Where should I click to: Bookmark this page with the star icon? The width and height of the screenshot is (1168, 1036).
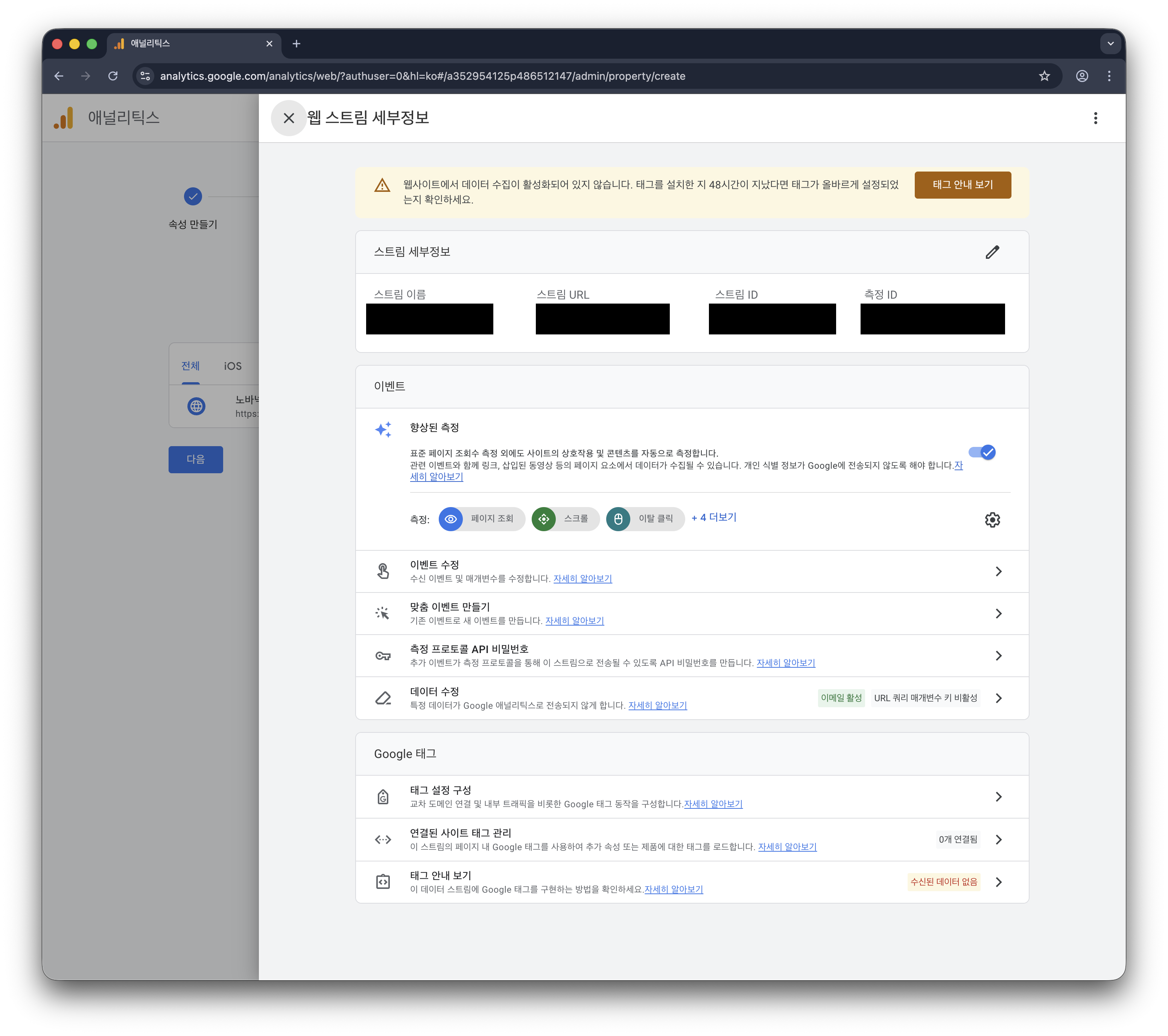point(1044,76)
